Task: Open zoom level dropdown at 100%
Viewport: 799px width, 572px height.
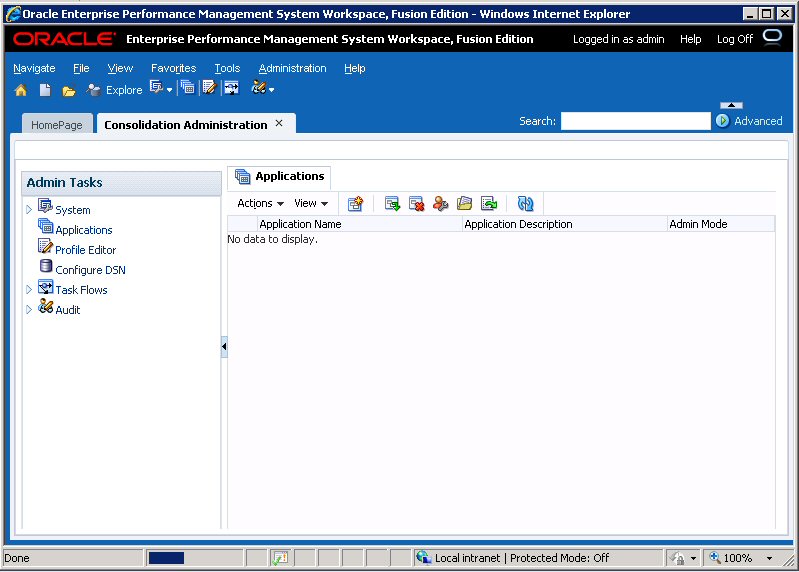Action: [x=769, y=558]
